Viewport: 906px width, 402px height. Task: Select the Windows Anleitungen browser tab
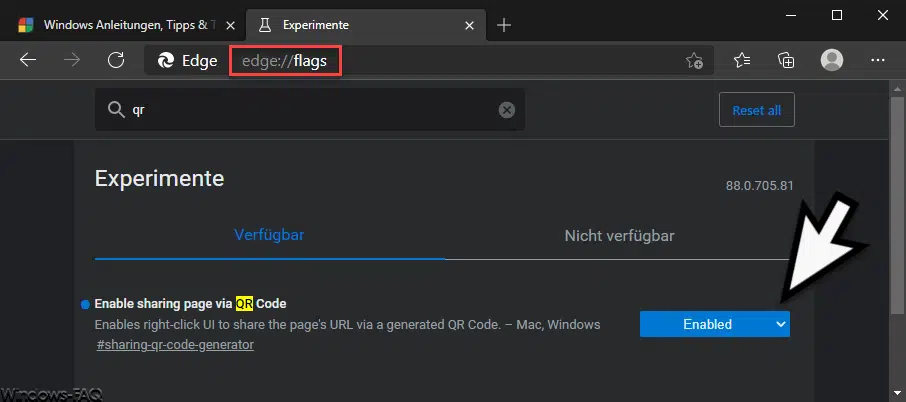(x=118, y=25)
